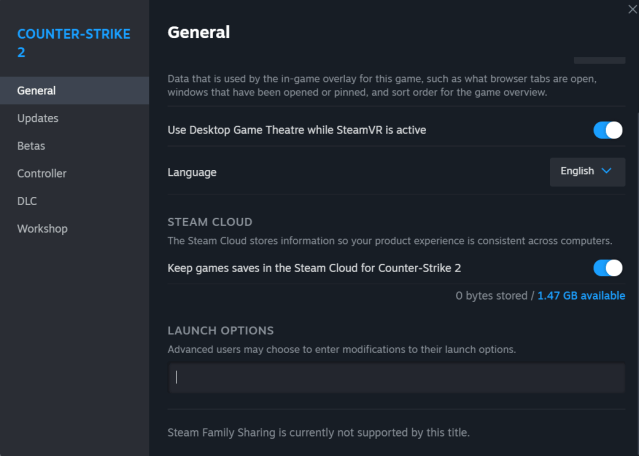Screen dimensions: 639x456
Task: Click the 1.47 GB available link
Action: pos(581,295)
